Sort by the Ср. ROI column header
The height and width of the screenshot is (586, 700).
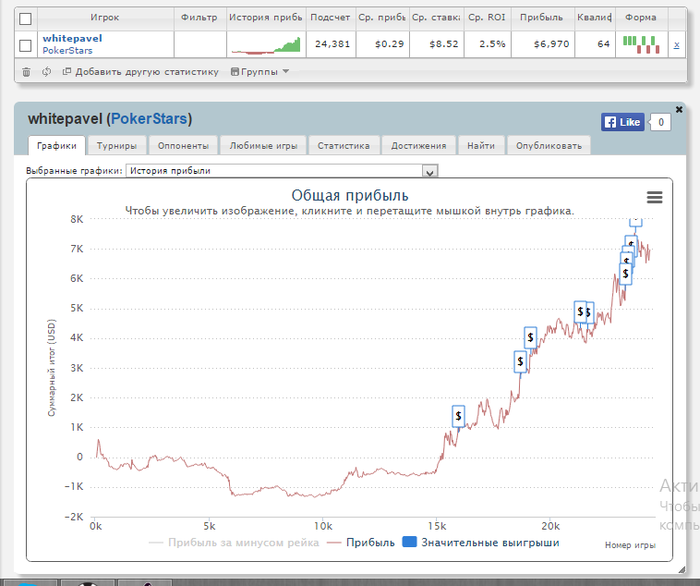[x=487, y=18]
